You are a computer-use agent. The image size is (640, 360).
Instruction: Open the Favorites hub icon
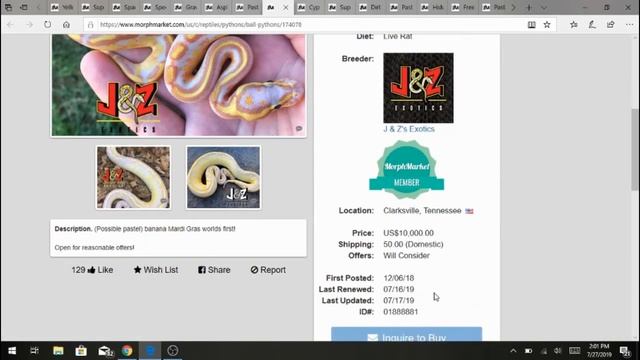pos(573,24)
